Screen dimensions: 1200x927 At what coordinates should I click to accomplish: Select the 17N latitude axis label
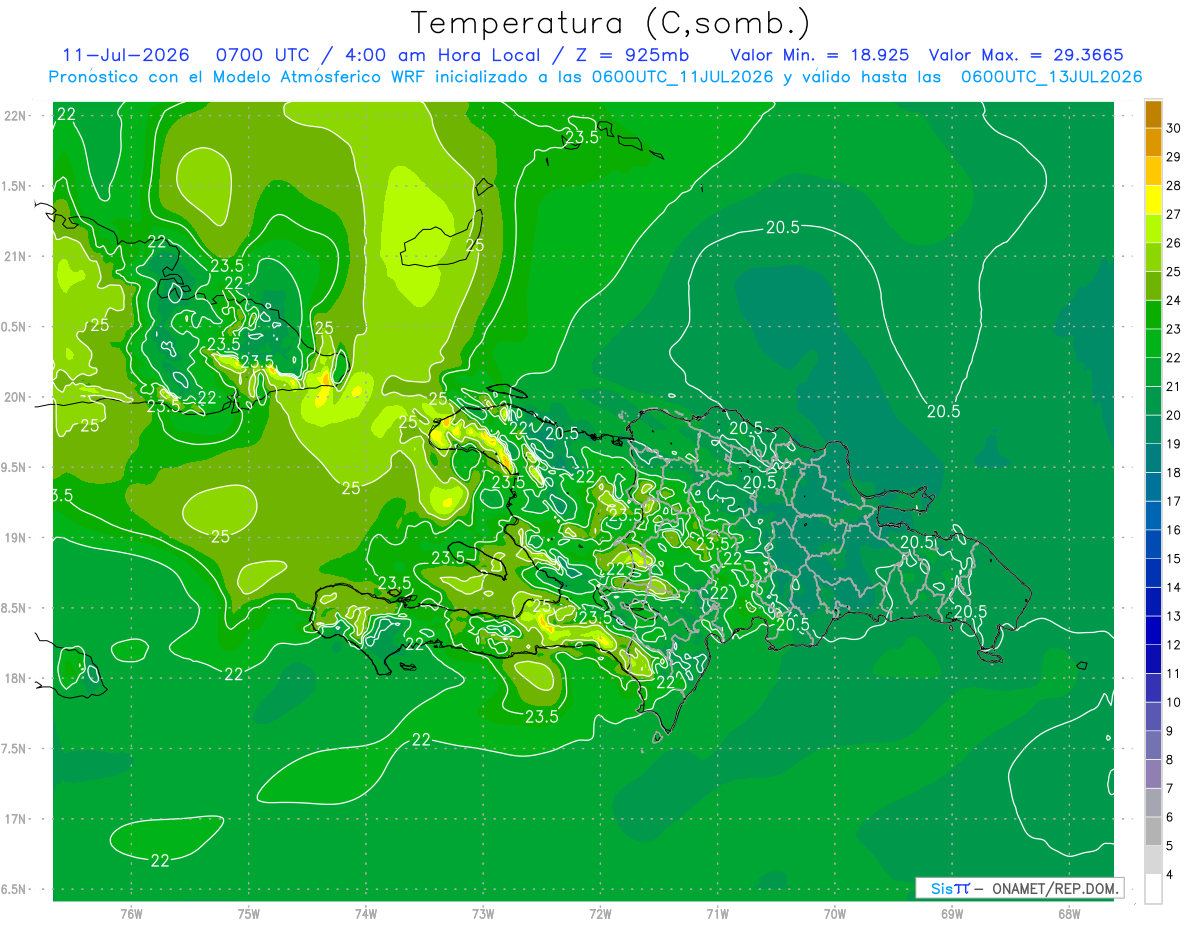[15, 819]
